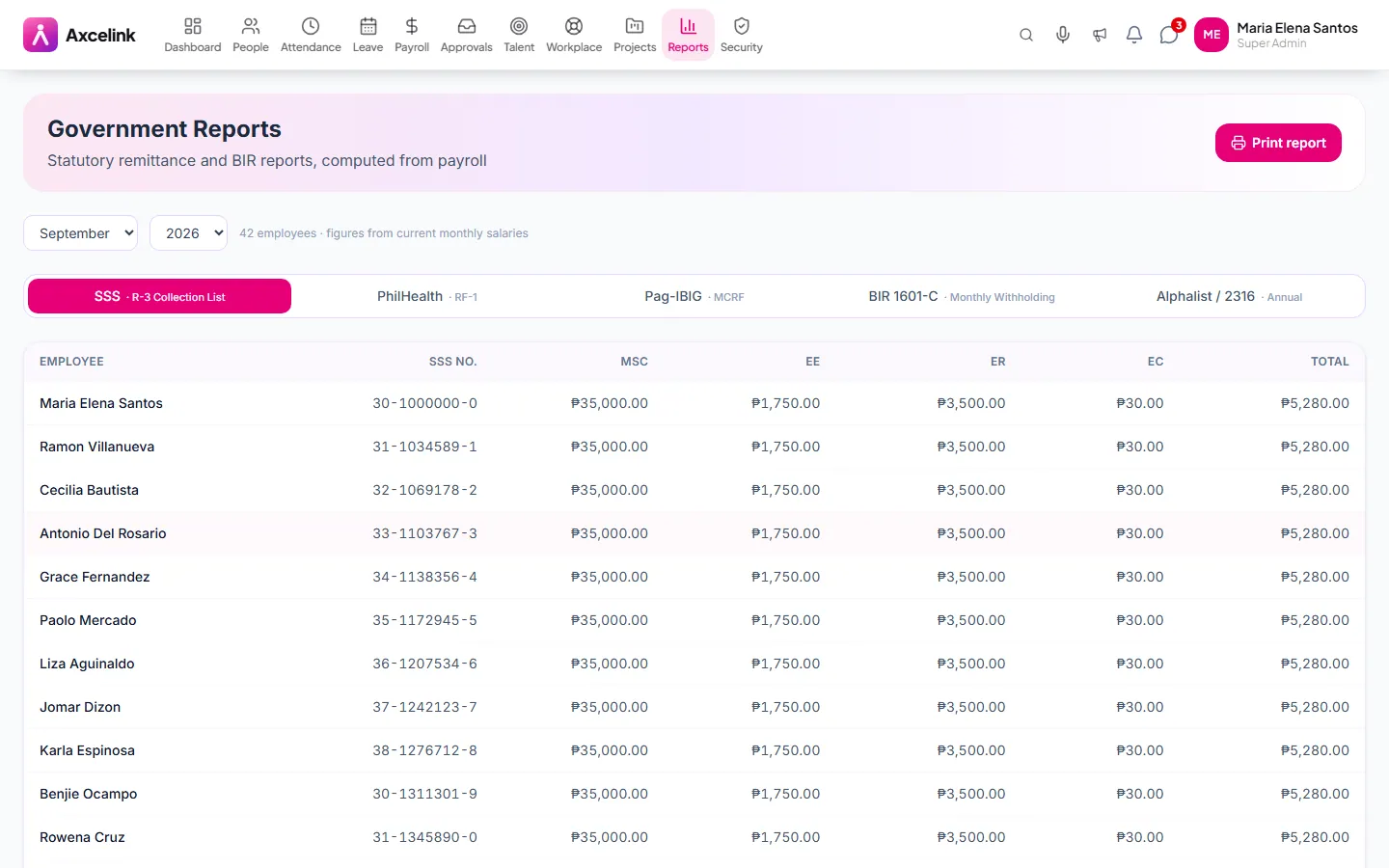Click Jomar Dizon's ₱1,750.00 EE value
Screen dimensions: 1389x868
tap(786, 707)
